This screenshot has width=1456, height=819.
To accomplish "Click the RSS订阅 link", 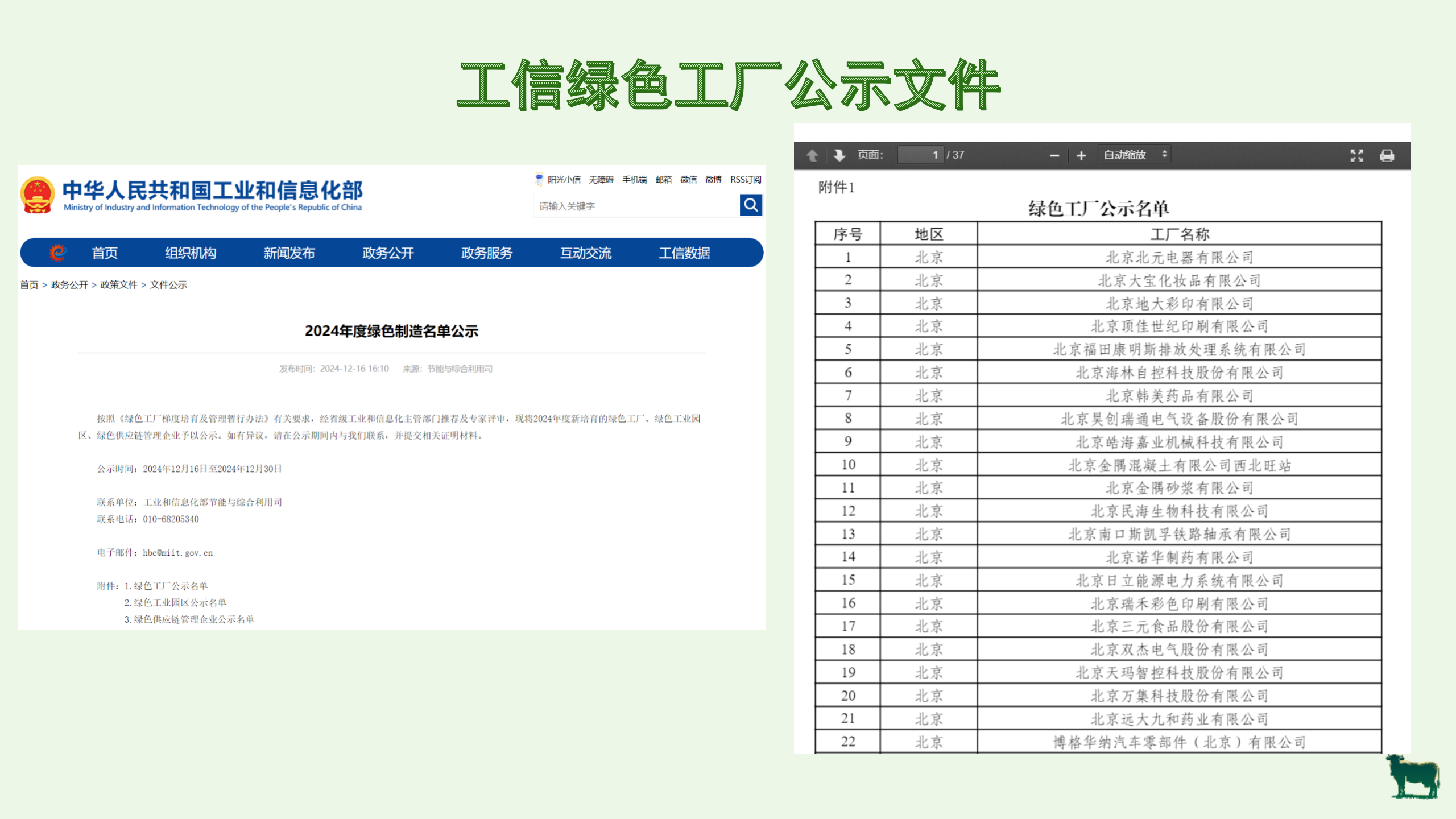I will pyautogui.click(x=746, y=180).
